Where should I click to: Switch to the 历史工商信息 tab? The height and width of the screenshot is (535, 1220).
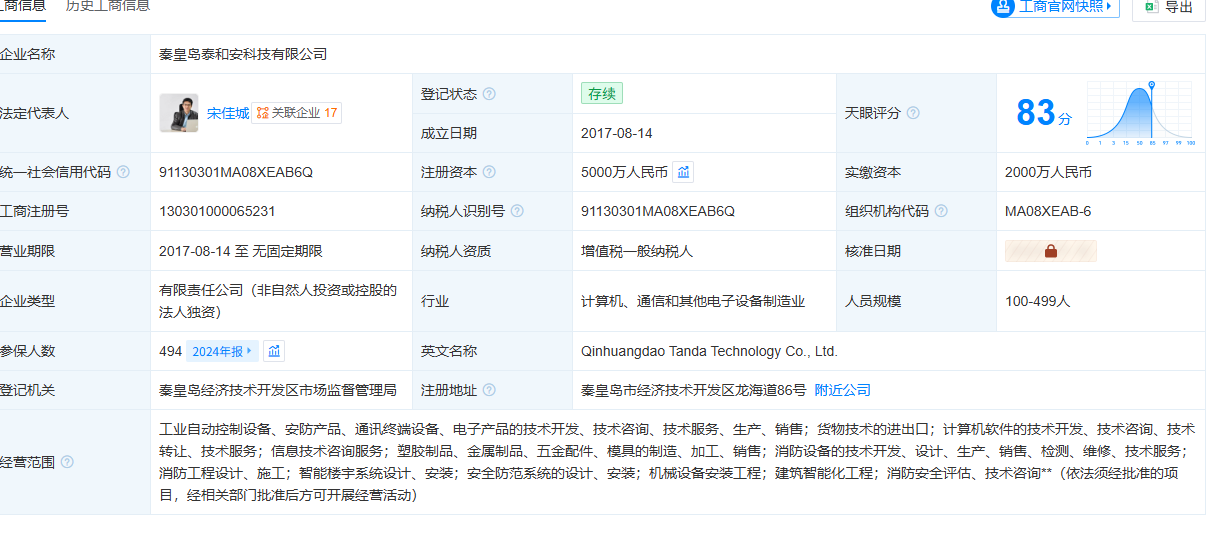click(108, 6)
